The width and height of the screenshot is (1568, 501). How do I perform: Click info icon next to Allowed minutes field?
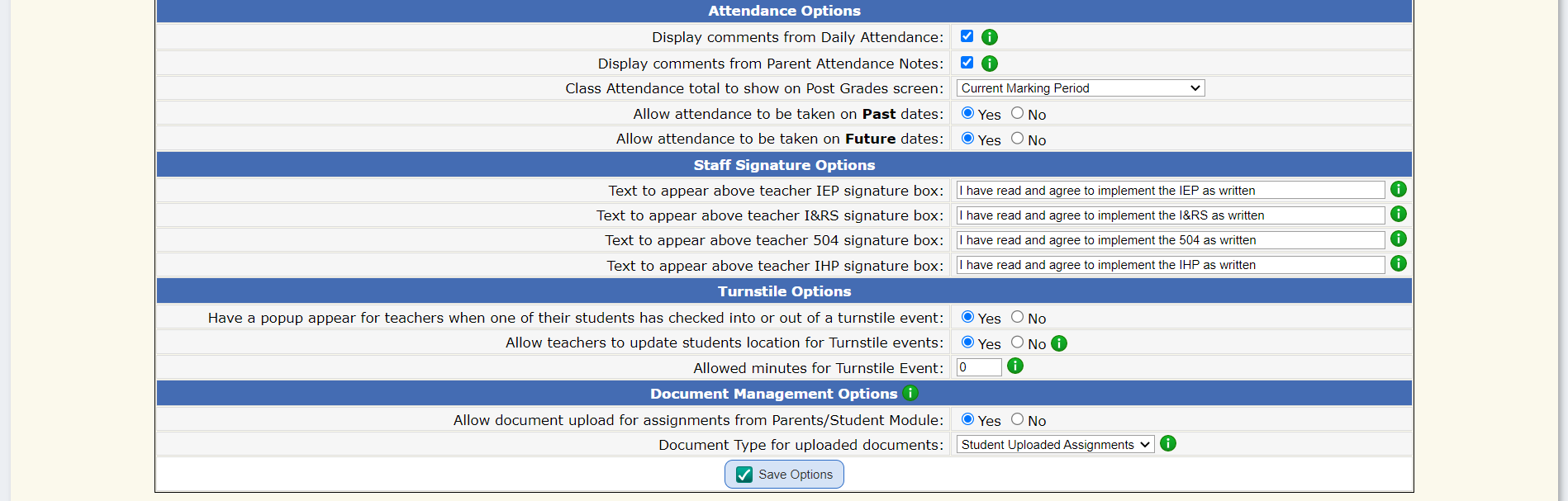1014,366
